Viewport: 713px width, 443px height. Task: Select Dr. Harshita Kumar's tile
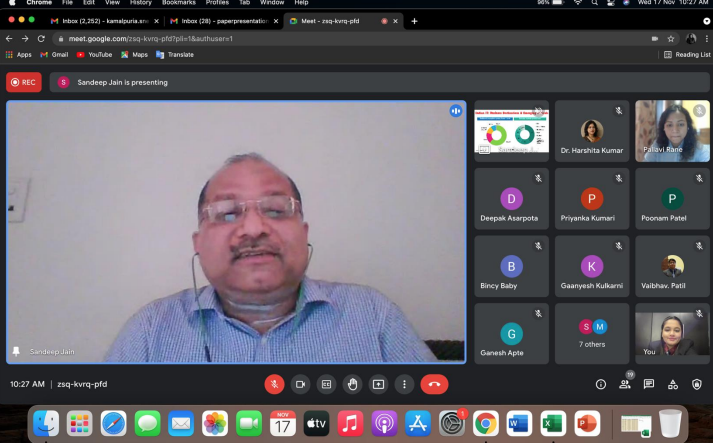pos(592,131)
